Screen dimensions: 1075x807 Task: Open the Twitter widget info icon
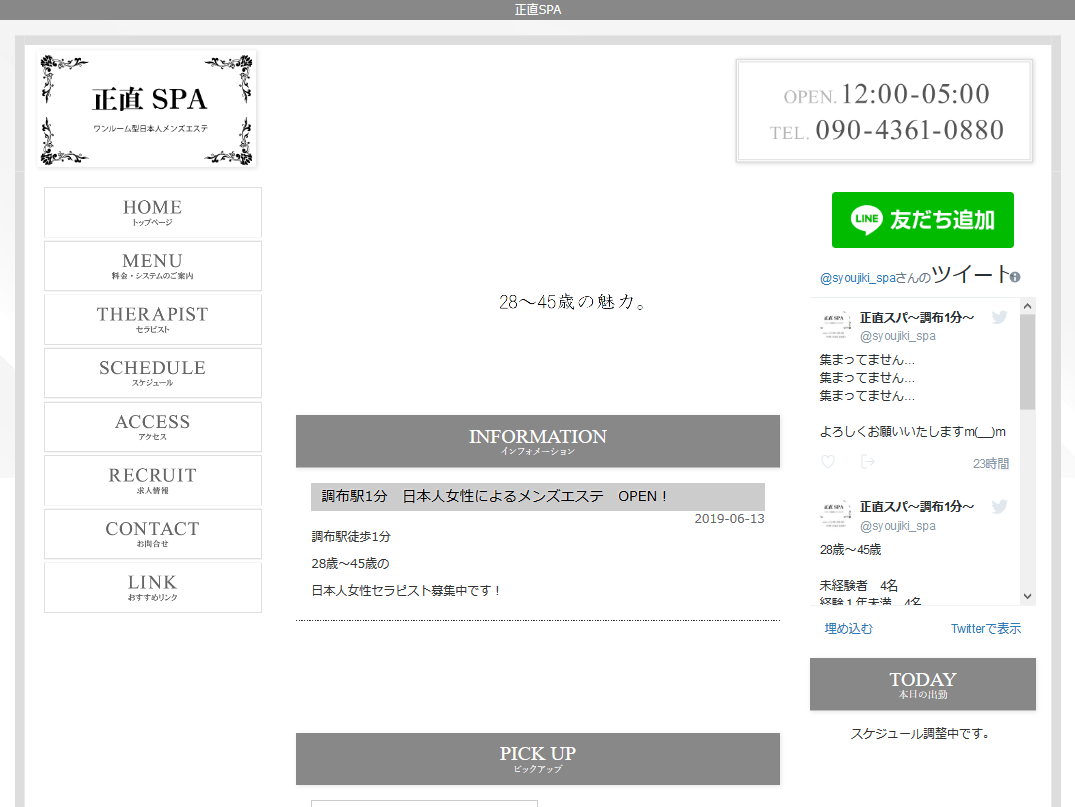pos(1015,277)
